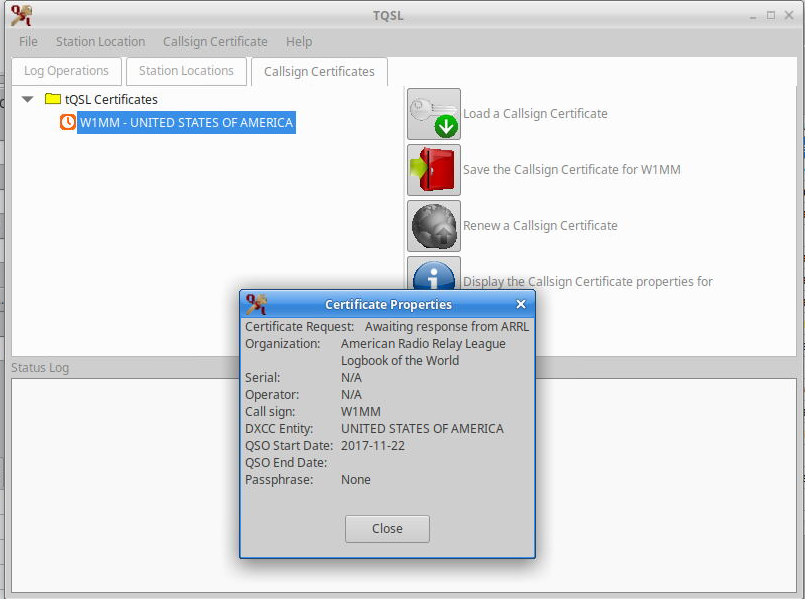Switch to the Station Locations tab
Viewport: 805px width, 599px height.
(x=186, y=71)
